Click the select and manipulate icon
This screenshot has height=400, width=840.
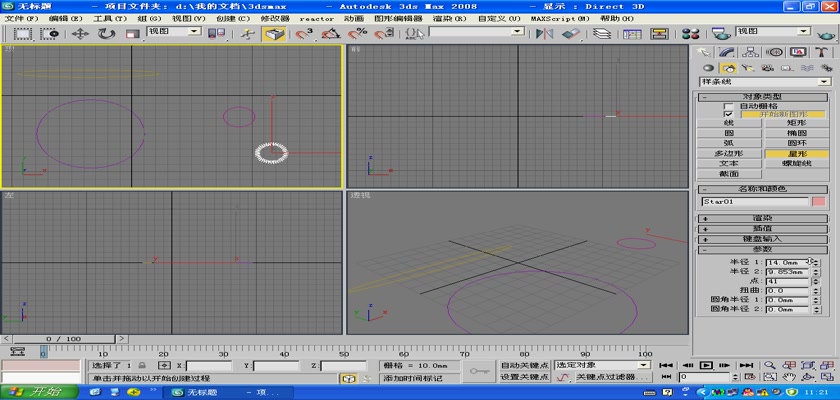tap(248, 34)
